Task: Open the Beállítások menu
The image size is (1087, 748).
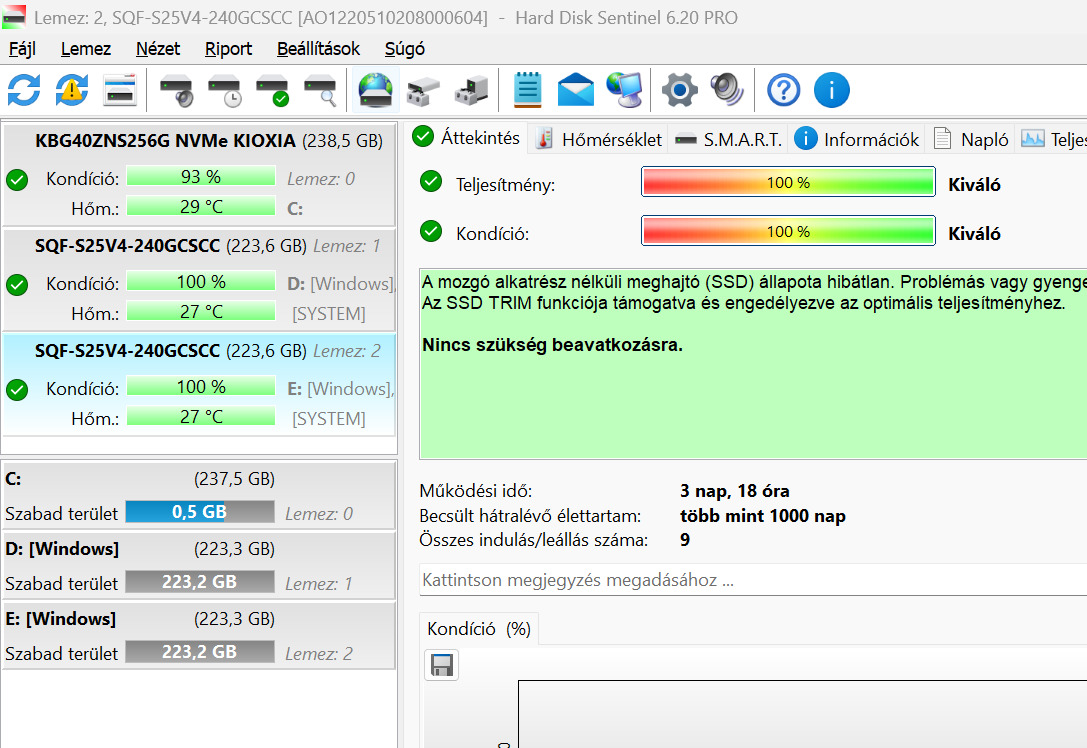Action: 318,49
